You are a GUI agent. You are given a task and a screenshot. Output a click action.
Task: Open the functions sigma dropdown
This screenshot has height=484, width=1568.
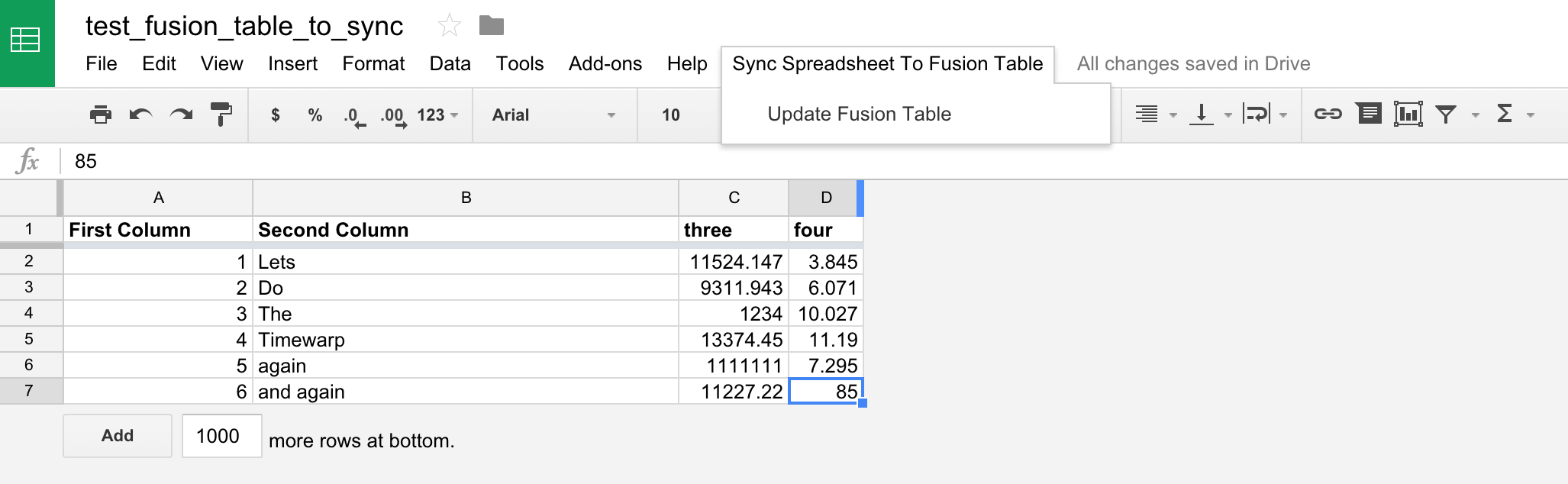click(x=1514, y=115)
